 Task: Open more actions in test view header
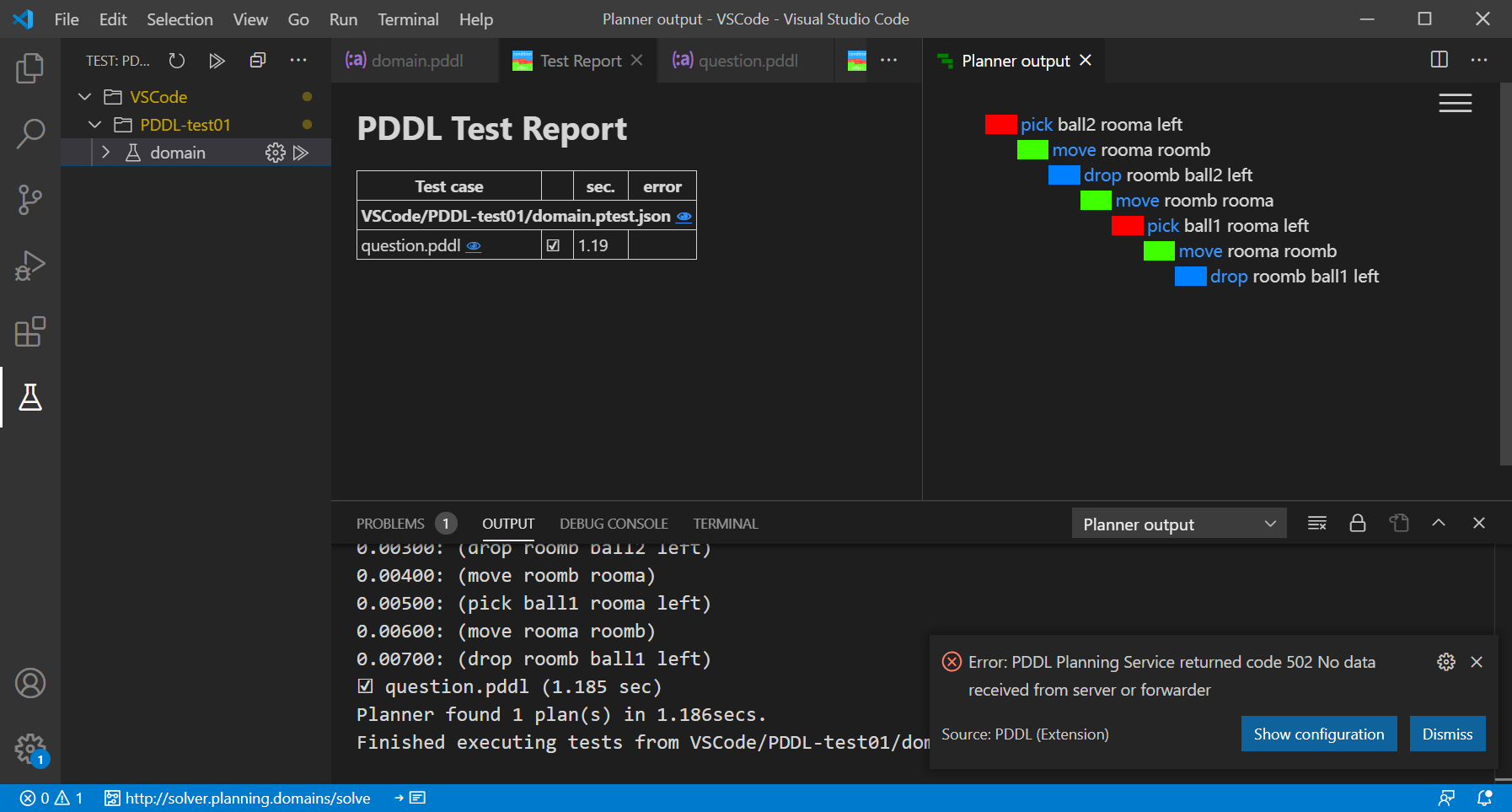pos(298,61)
